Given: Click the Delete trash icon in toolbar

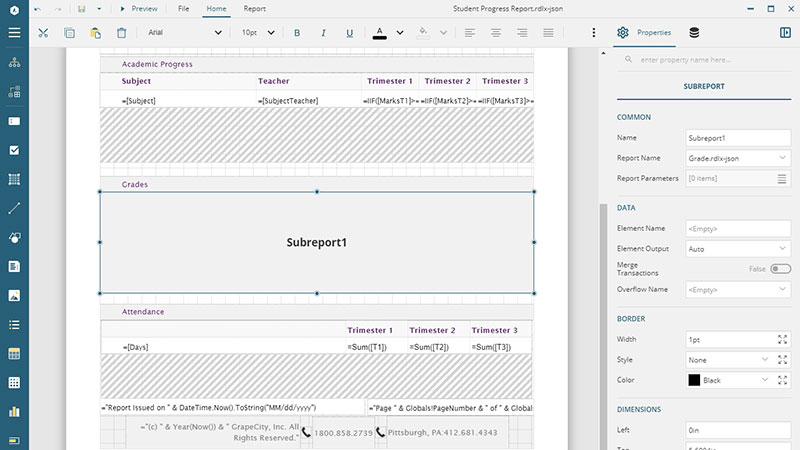Looking at the screenshot, I should coord(121,32).
